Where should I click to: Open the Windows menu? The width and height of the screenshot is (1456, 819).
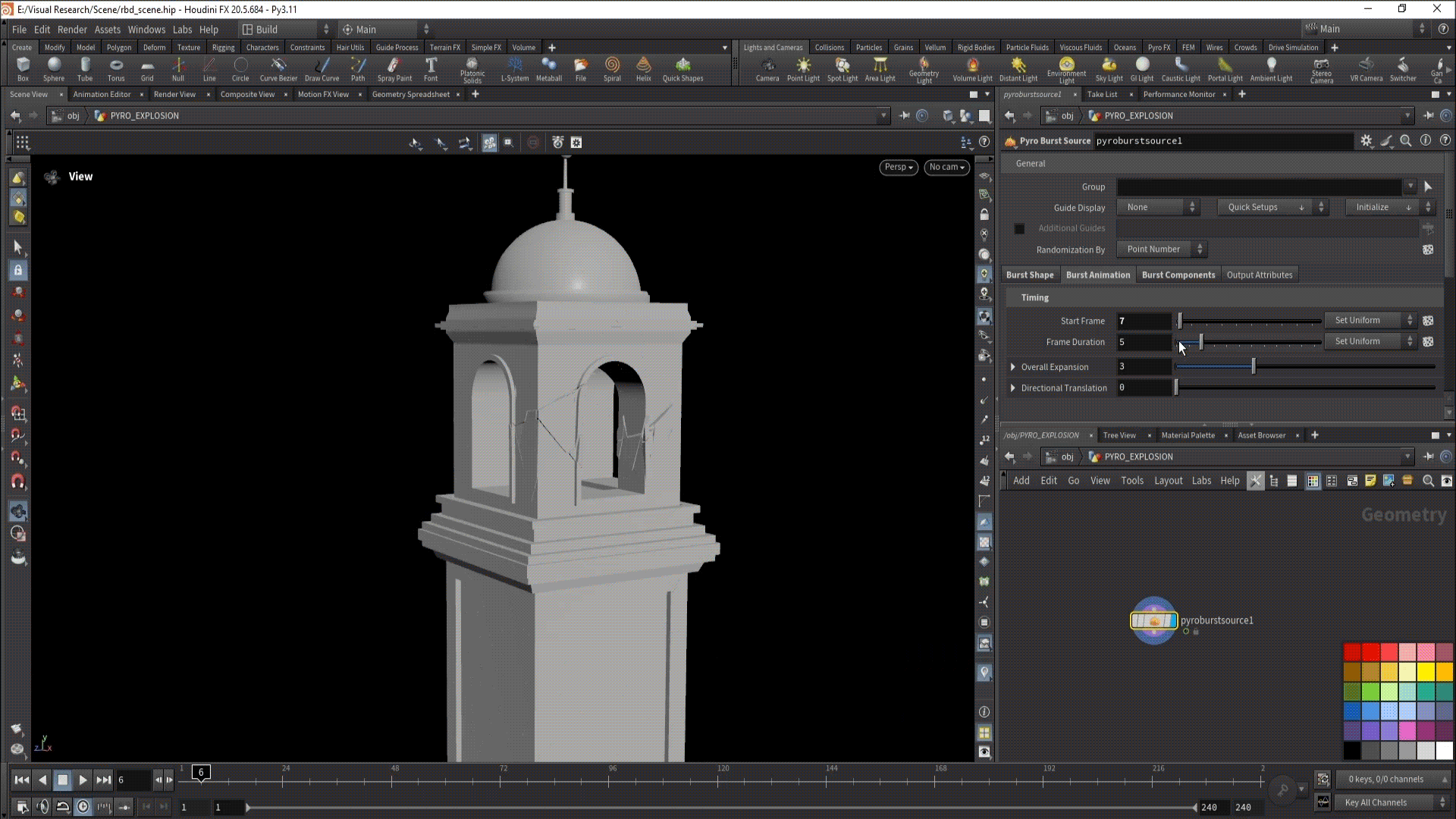pos(146,30)
